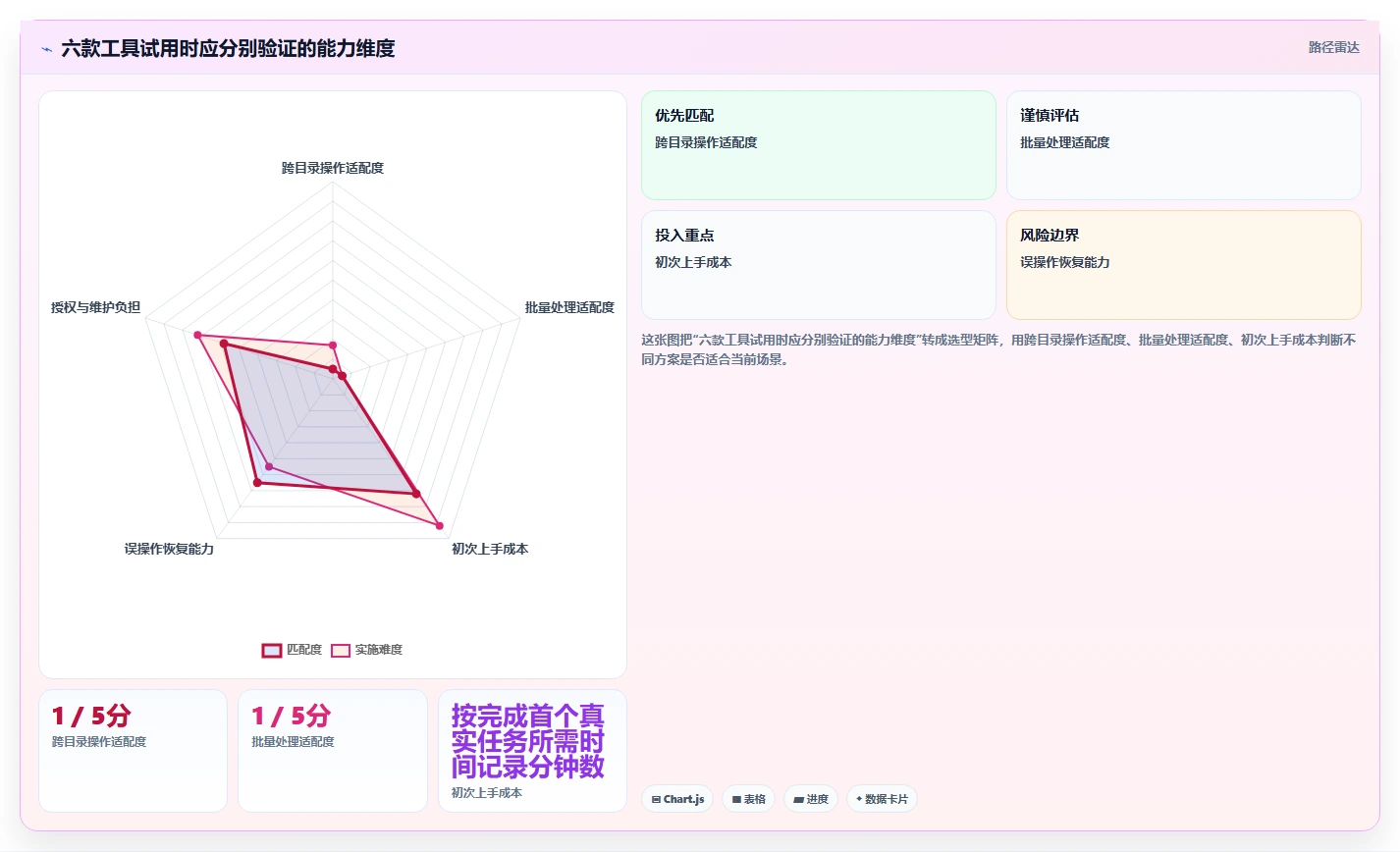The image size is (1400, 852).
Task: Click 误操作恢复能力 text in 风险边界 card
Action: pos(1065,262)
